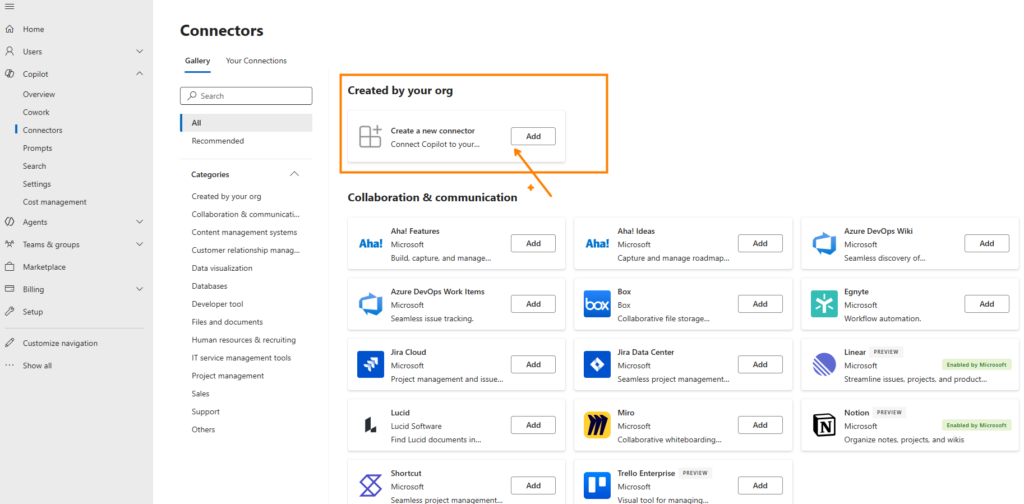Click the Billing card icon

coord(9,289)
